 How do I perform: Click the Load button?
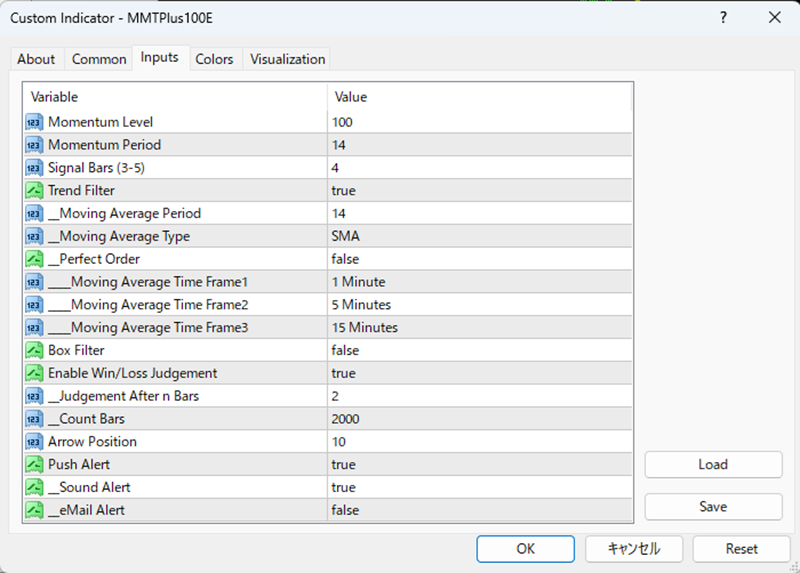tap(713, 465)
